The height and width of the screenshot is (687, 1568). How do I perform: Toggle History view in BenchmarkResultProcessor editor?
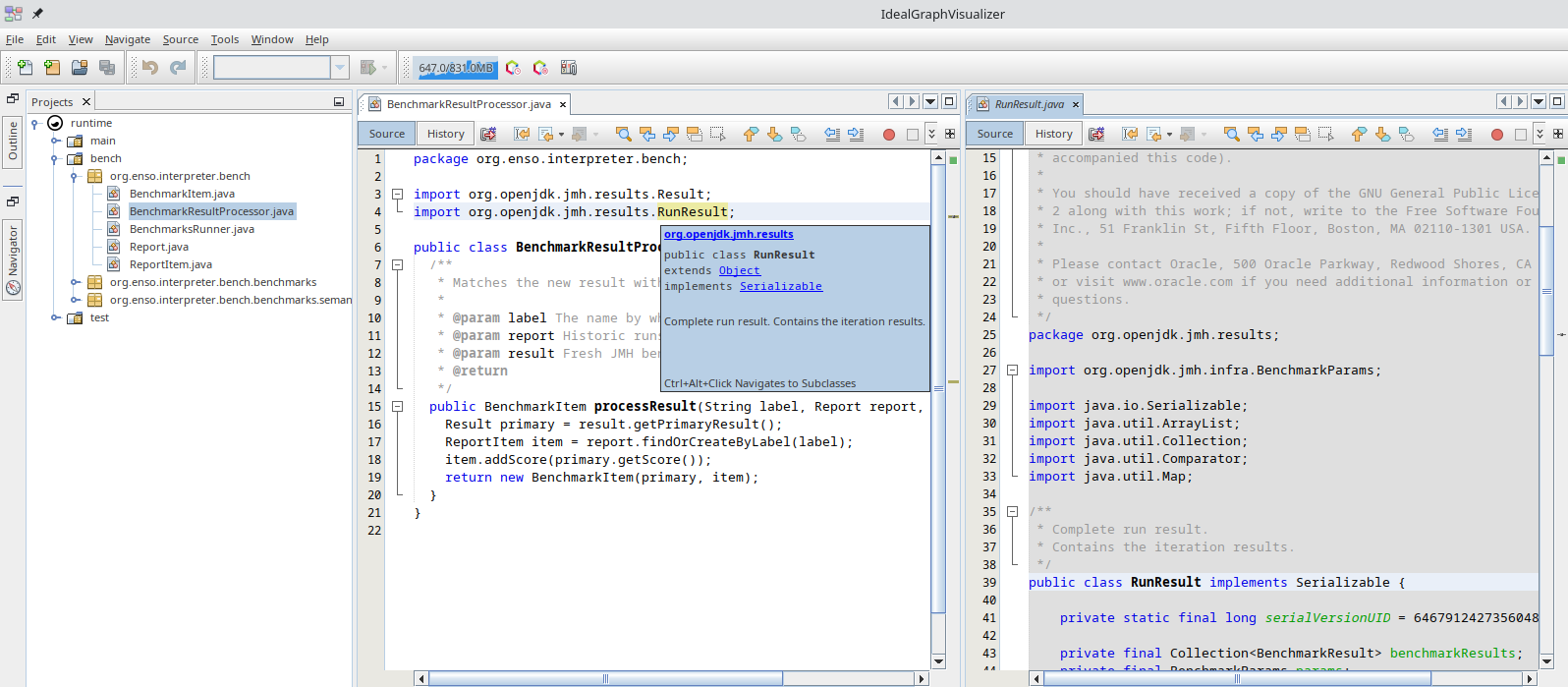point(446,134)
